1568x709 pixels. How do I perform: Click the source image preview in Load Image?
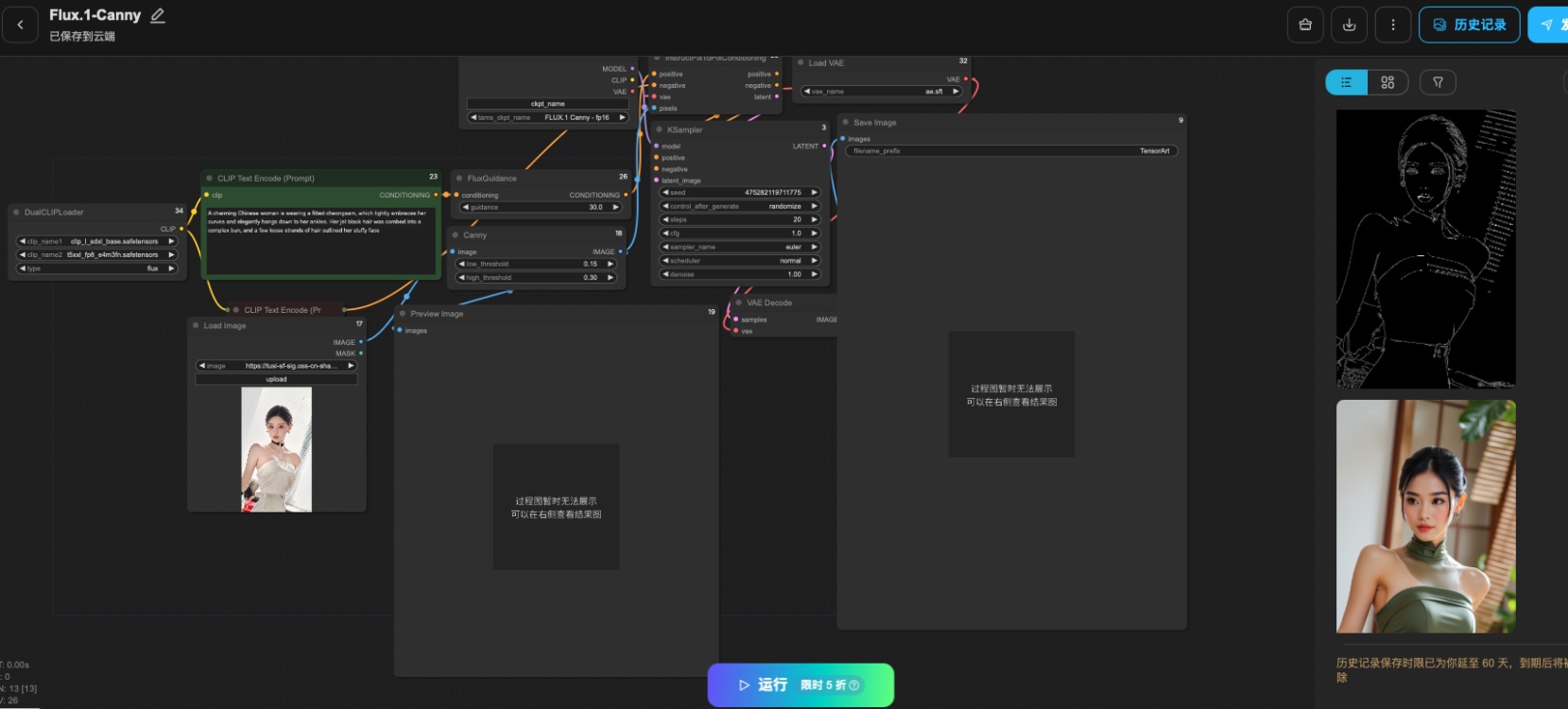click(x=276, y=449)
